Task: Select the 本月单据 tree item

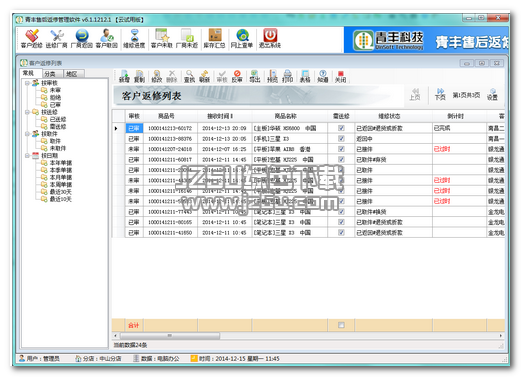Action: pos(61,177)
